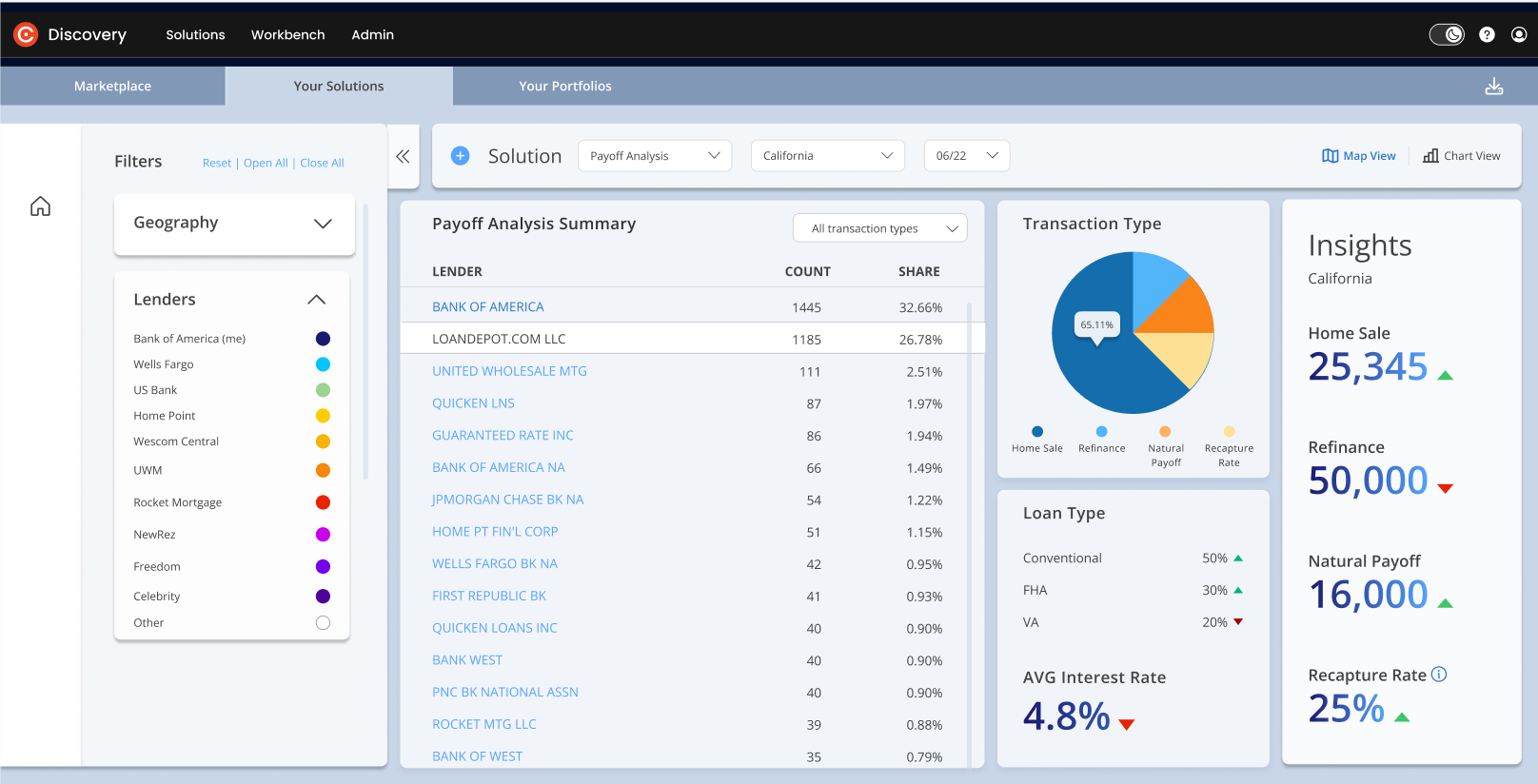The height and width of the screenshot is (784, 1538).
Task: Add a solution with blue plus icon
Action: tap(460, 156)
